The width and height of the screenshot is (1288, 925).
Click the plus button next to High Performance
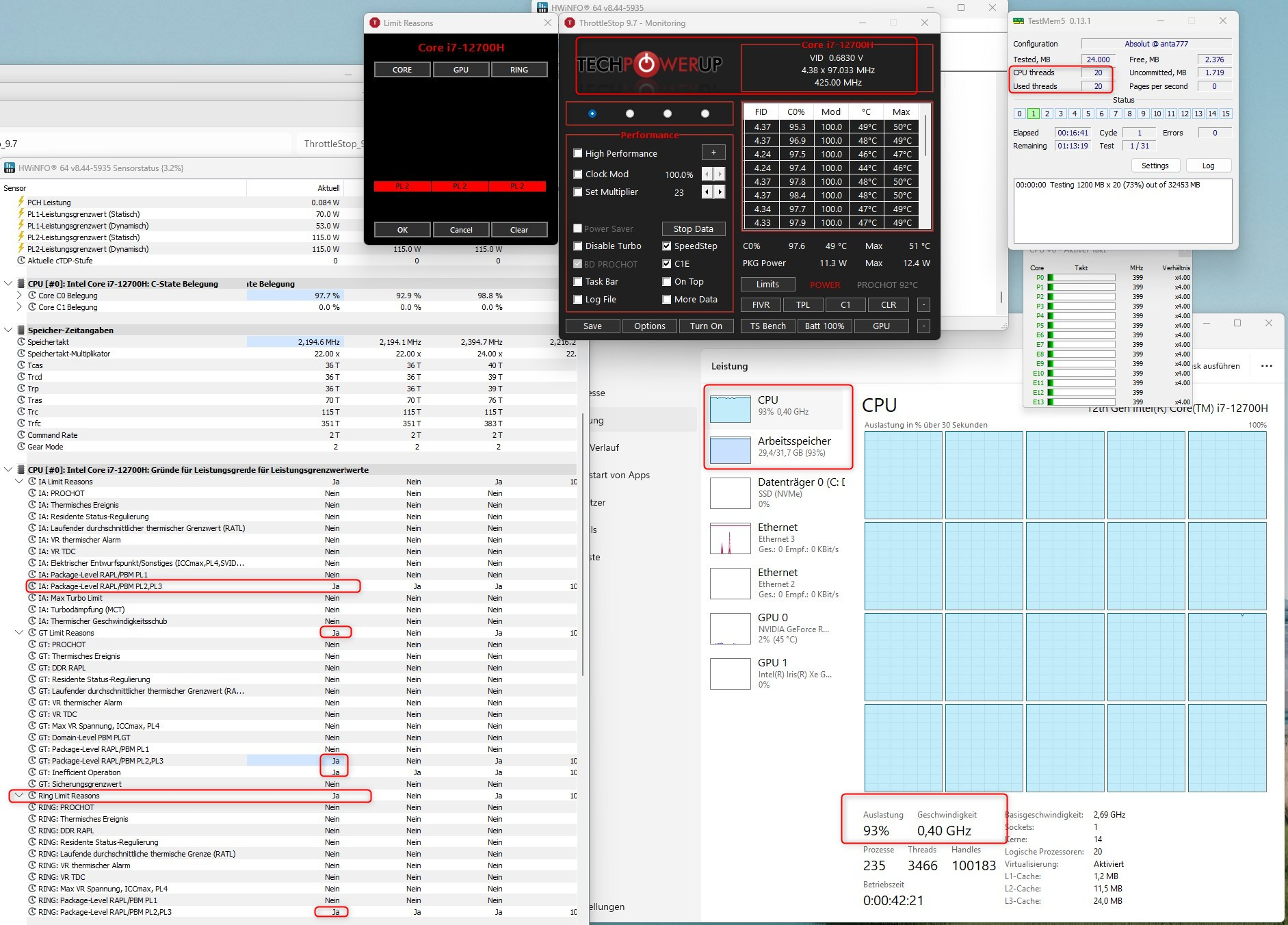(x=713, y=153)
